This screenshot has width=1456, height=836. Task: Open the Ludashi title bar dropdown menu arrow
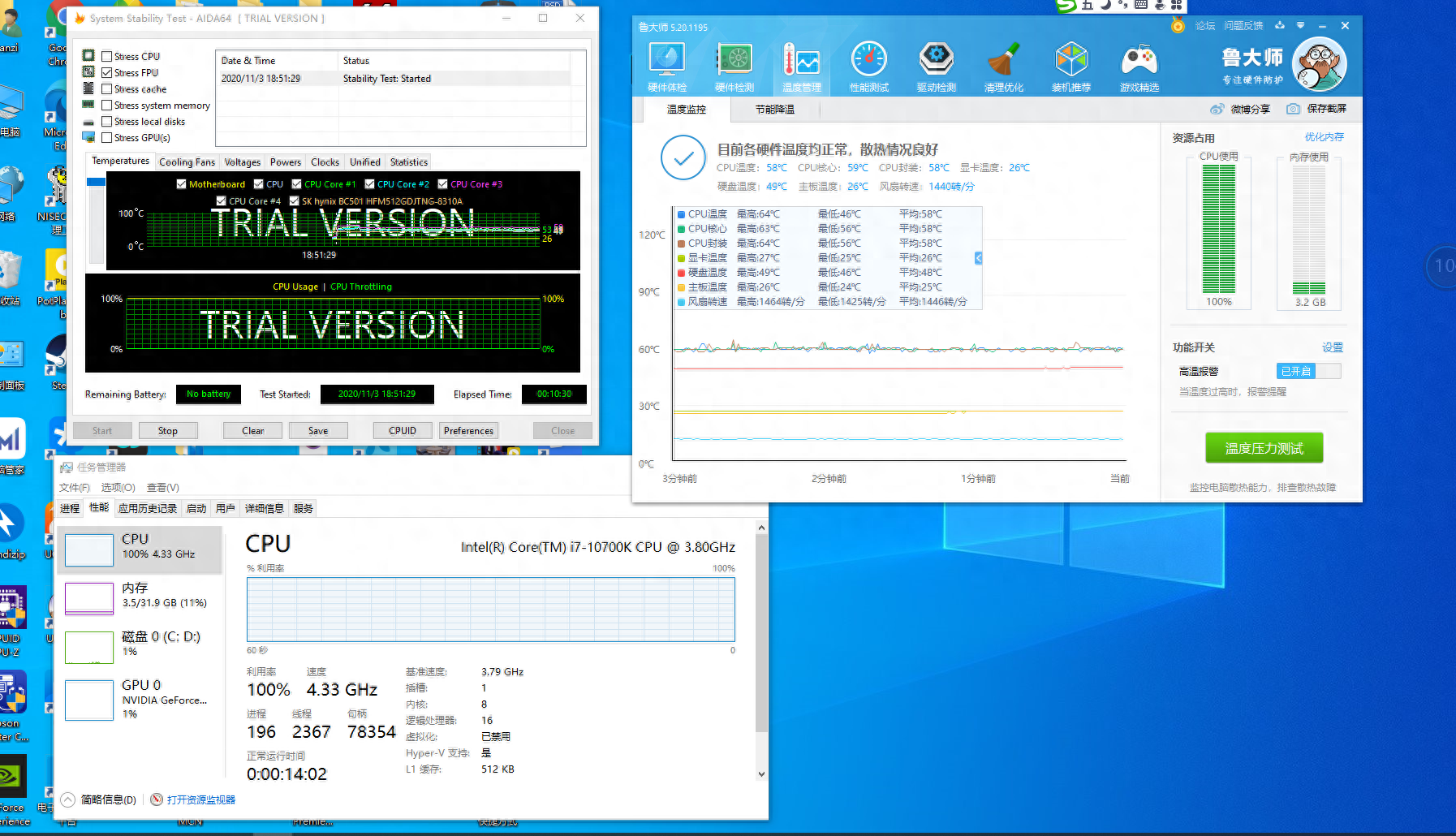(x=1300, y=26)
